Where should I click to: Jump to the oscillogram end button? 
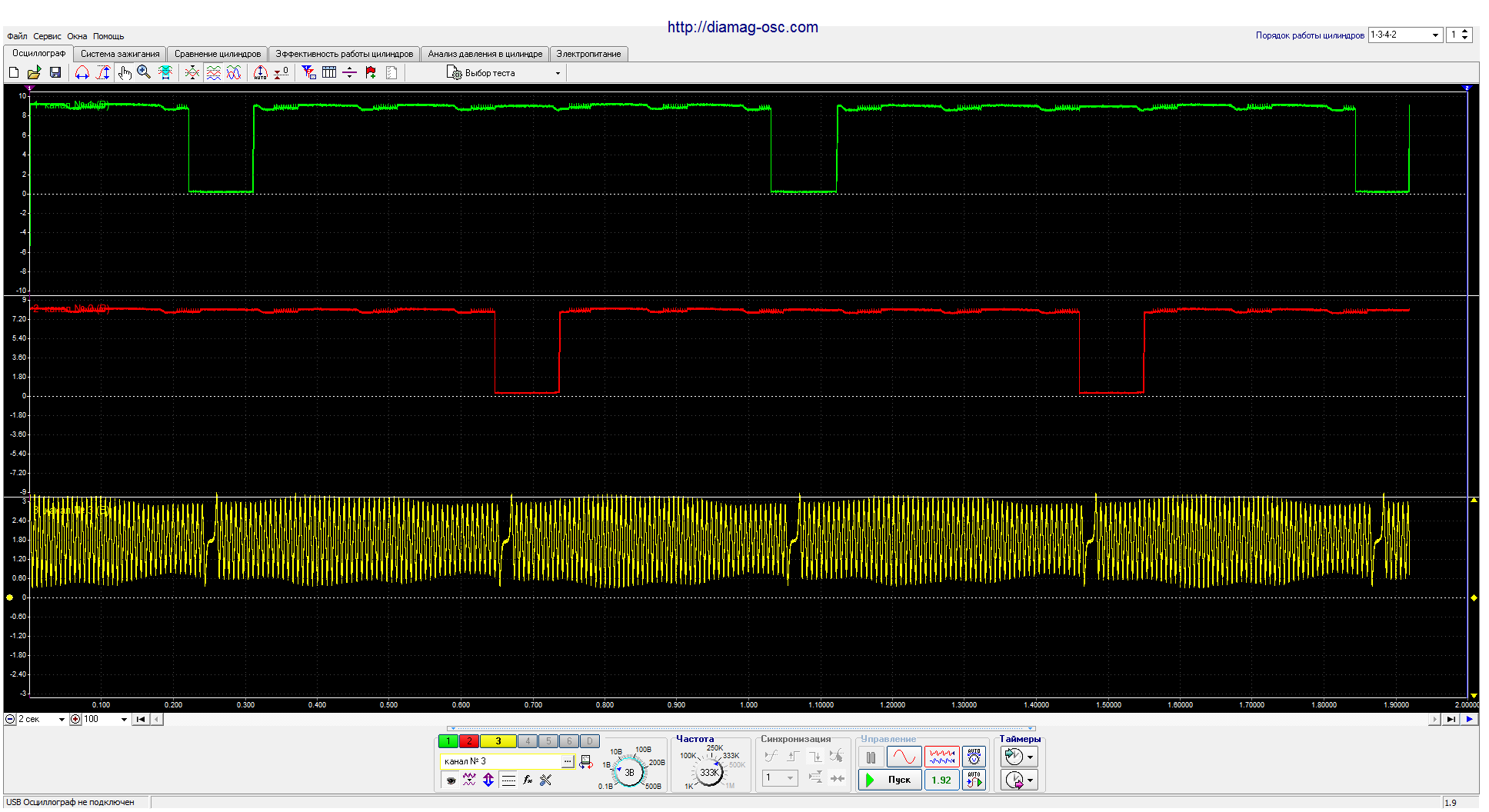click(1451, 720)
